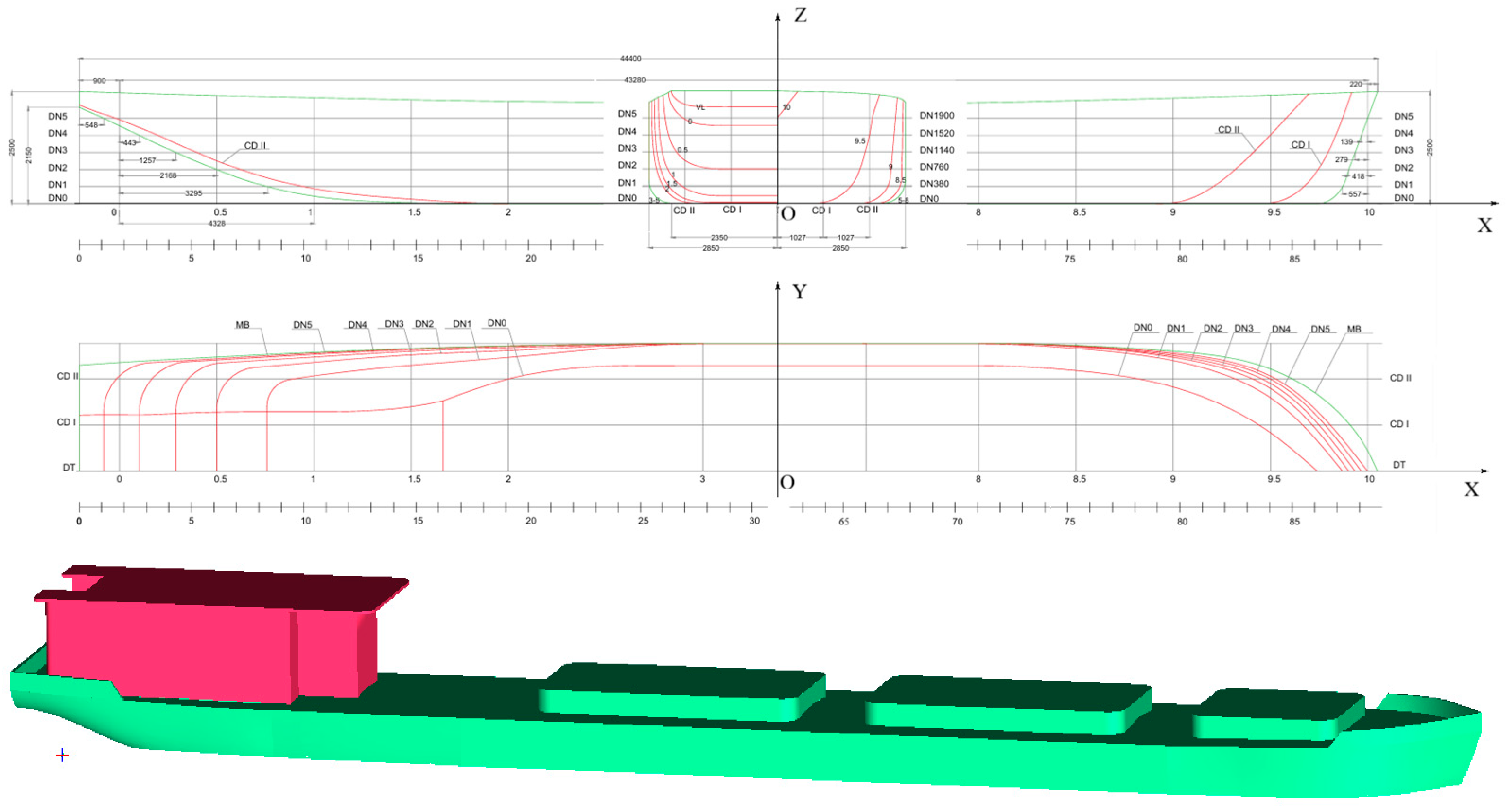This screenshot has width=1510, height=812.
Task: Click the Z axis label
Action: tap(800, 15)
